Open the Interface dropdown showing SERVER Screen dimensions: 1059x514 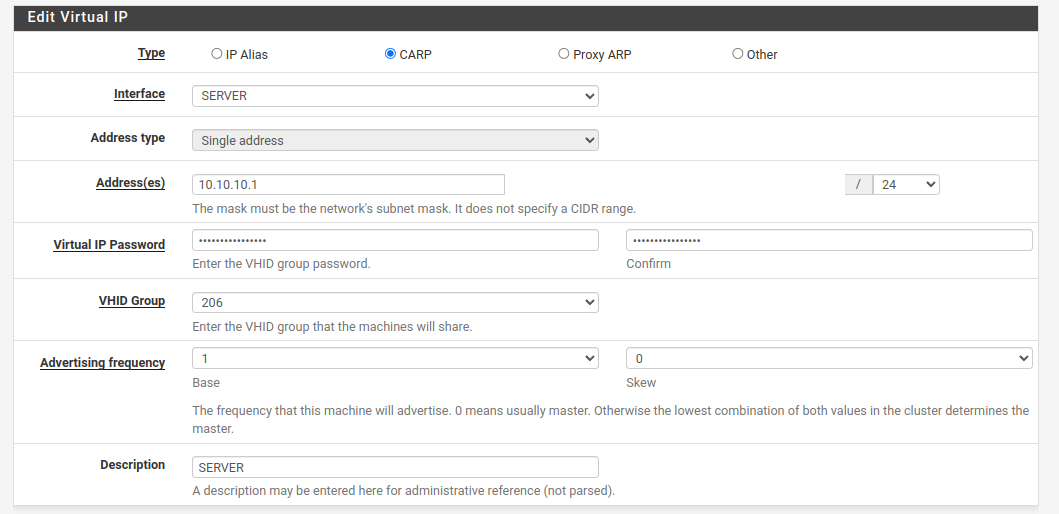[x=395, y=96]
